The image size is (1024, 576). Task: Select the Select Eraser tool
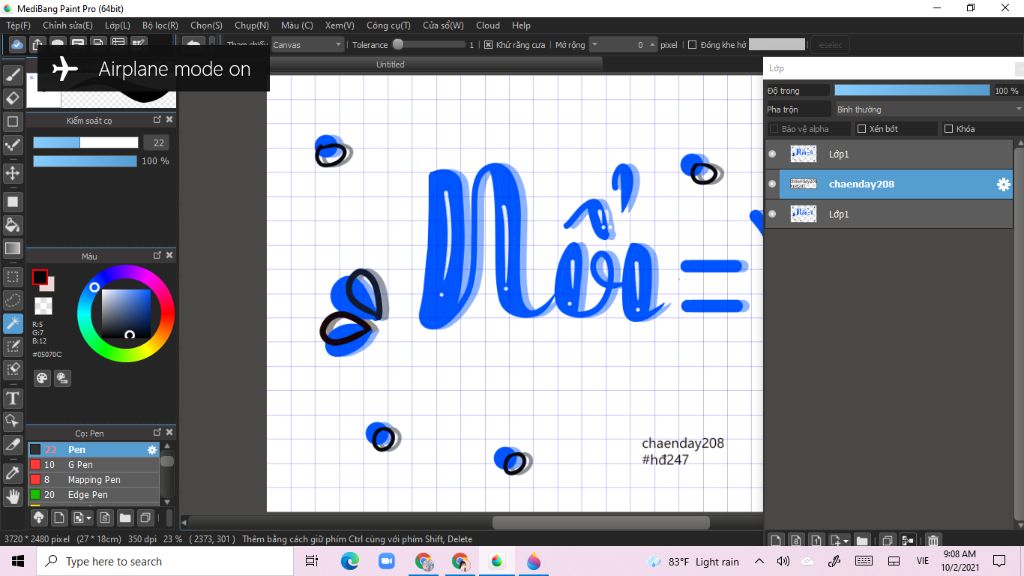[x=12, y=369]
